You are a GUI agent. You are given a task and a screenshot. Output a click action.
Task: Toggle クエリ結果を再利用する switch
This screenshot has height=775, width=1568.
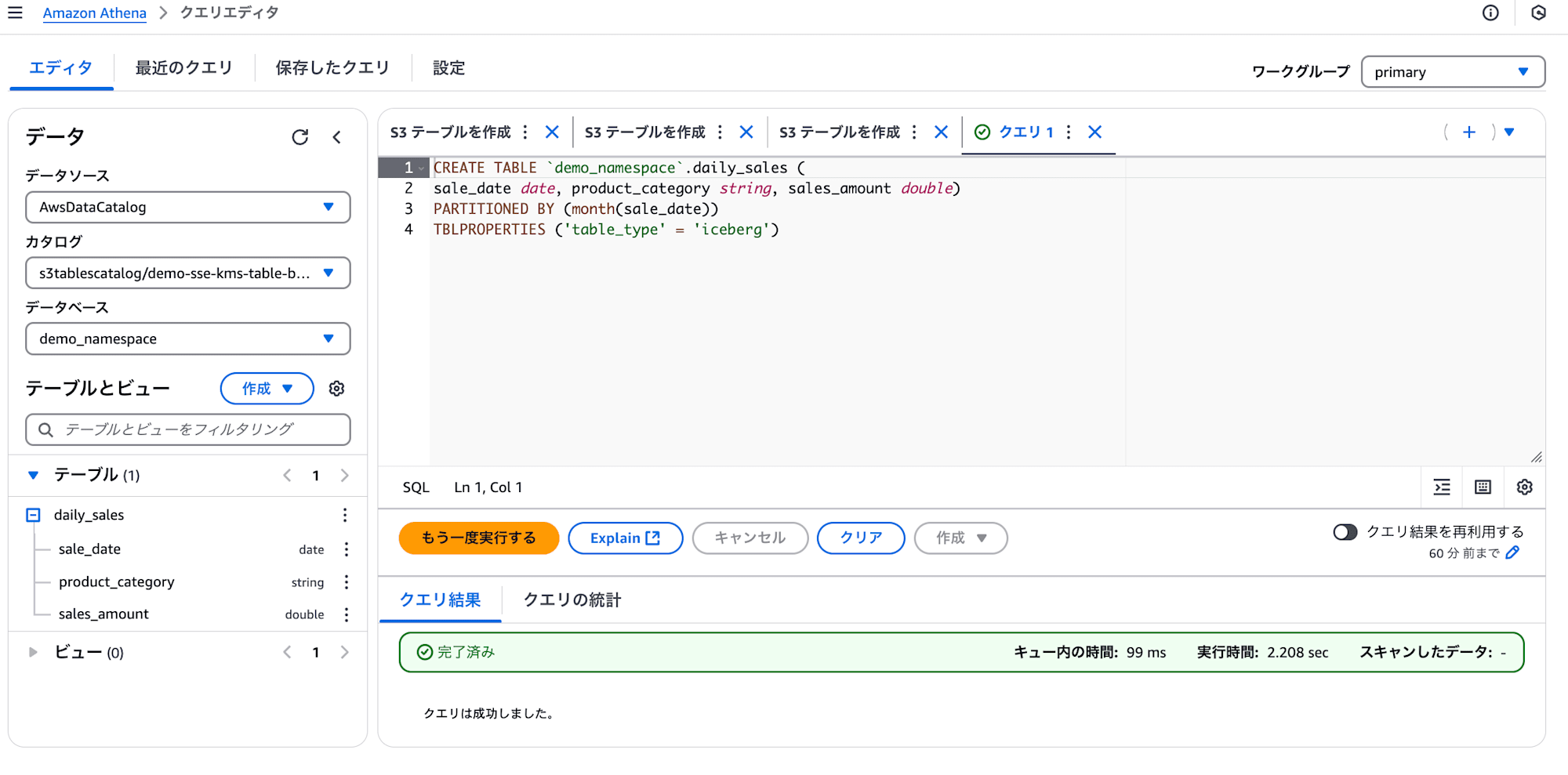click(1345, 532)
